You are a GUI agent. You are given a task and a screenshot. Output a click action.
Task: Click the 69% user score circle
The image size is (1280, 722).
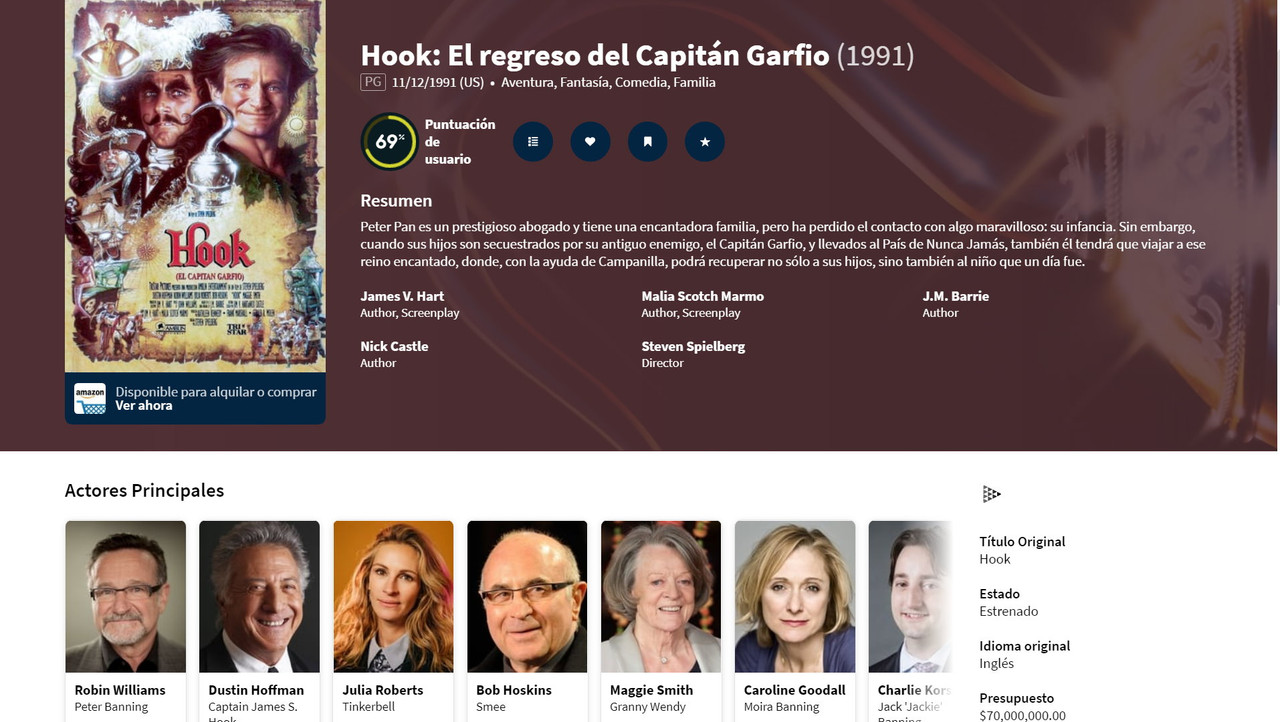point(389,141)
